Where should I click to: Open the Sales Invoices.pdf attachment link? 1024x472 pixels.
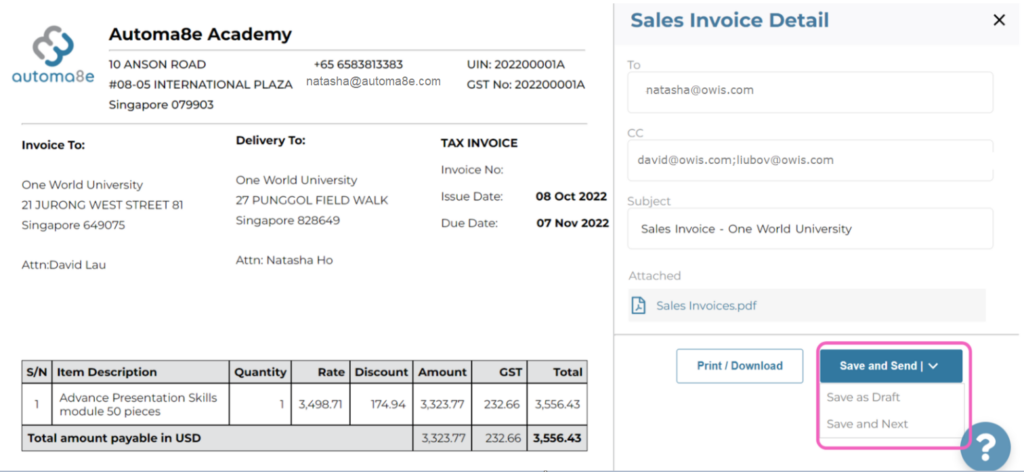706,306
